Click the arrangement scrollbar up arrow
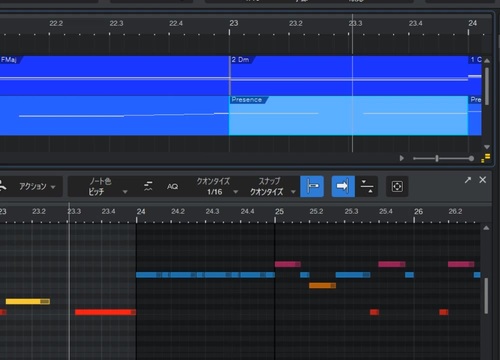The image size is (500, 360). 487,61
